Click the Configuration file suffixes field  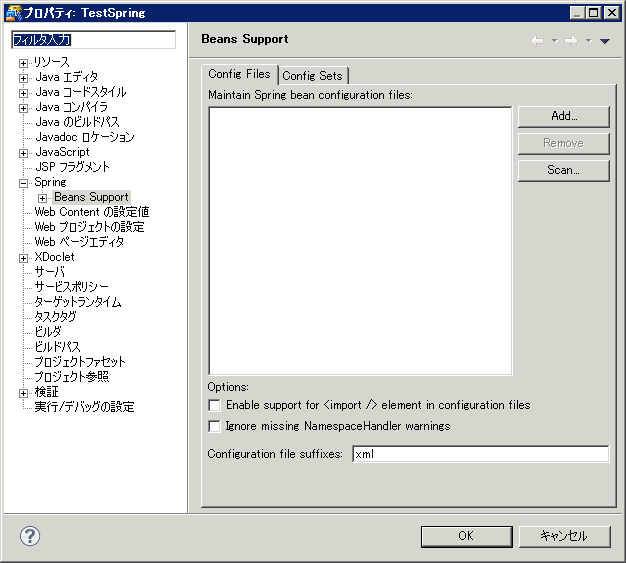pyautogui.click(x=481, y=454)
